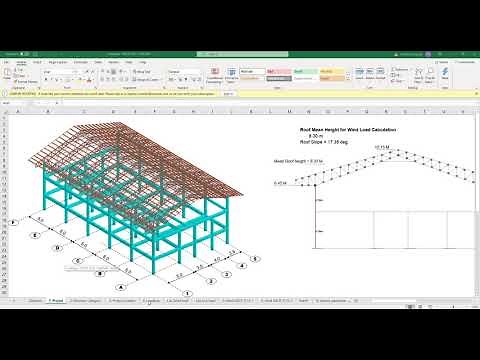The image size is (480, 360).
Task: Click the Comments button
Action: (x=465, y=62)
